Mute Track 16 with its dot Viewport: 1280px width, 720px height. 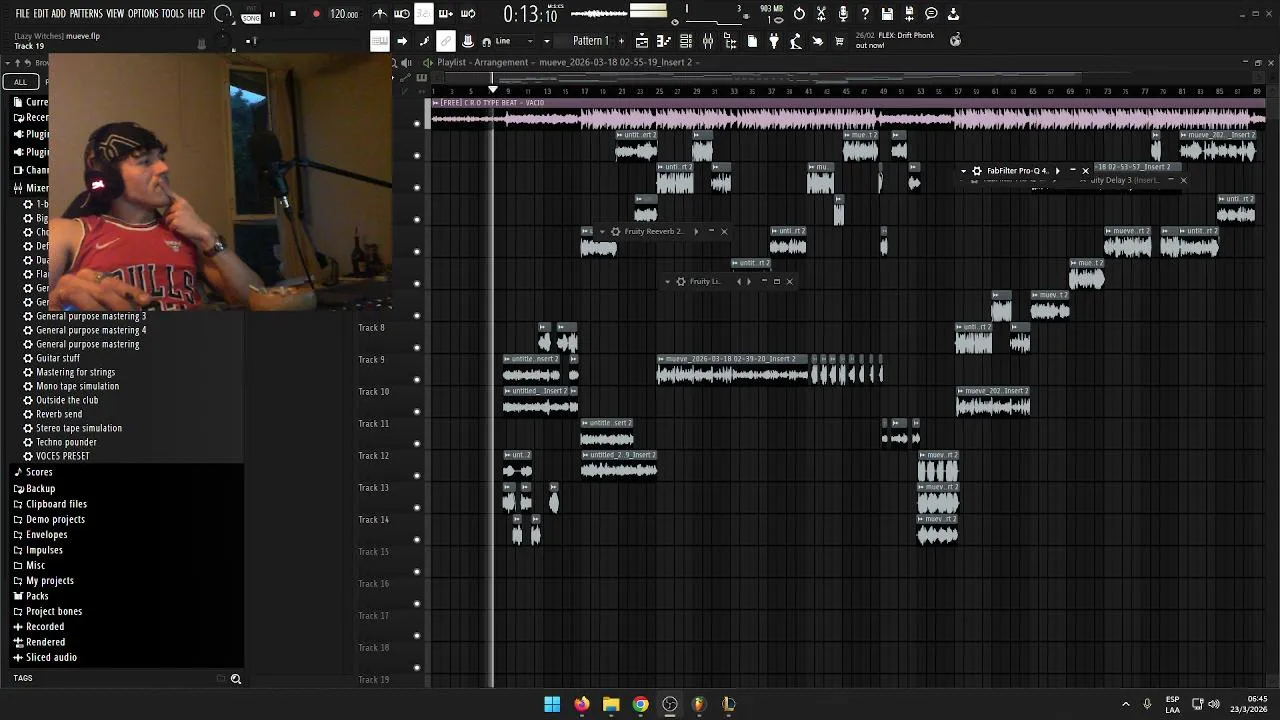(x=417, y=603)
